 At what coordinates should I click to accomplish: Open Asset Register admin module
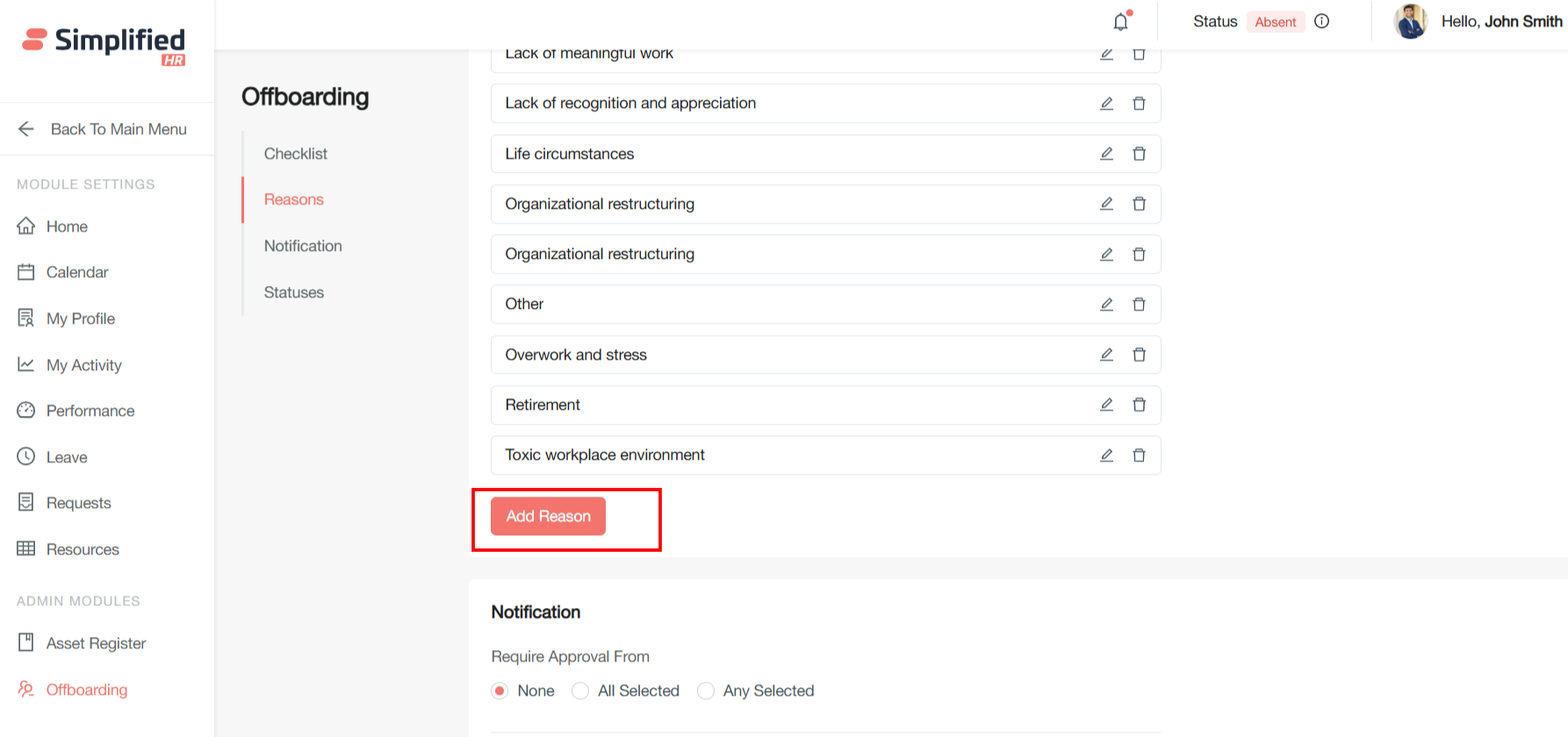click(96, 643)
